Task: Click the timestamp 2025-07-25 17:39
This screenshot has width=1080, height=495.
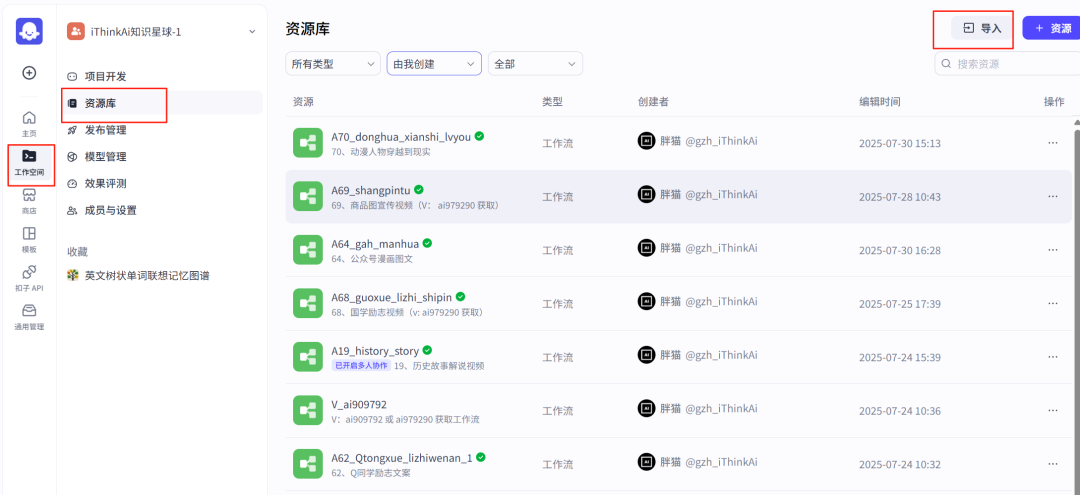Action: [900, 304]
